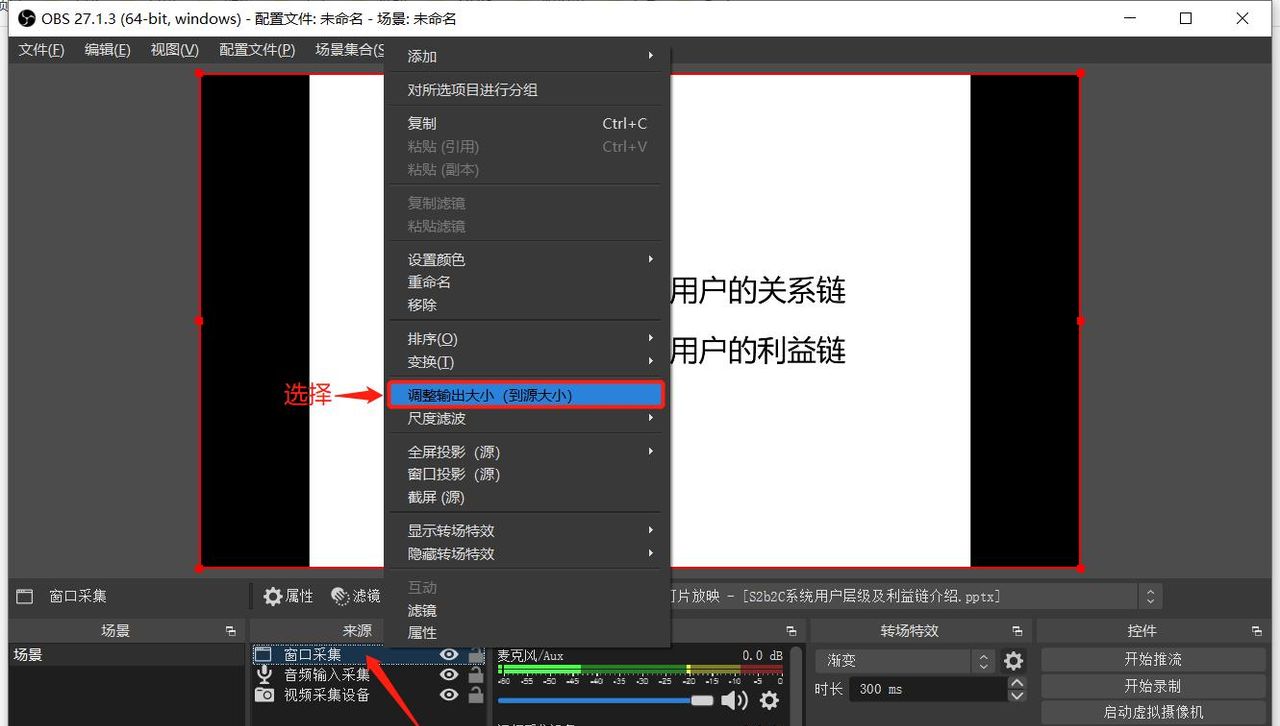Click the window icon of 窗口采集 source
Screen dimensions: 1280x726
(x=263, y=655)
